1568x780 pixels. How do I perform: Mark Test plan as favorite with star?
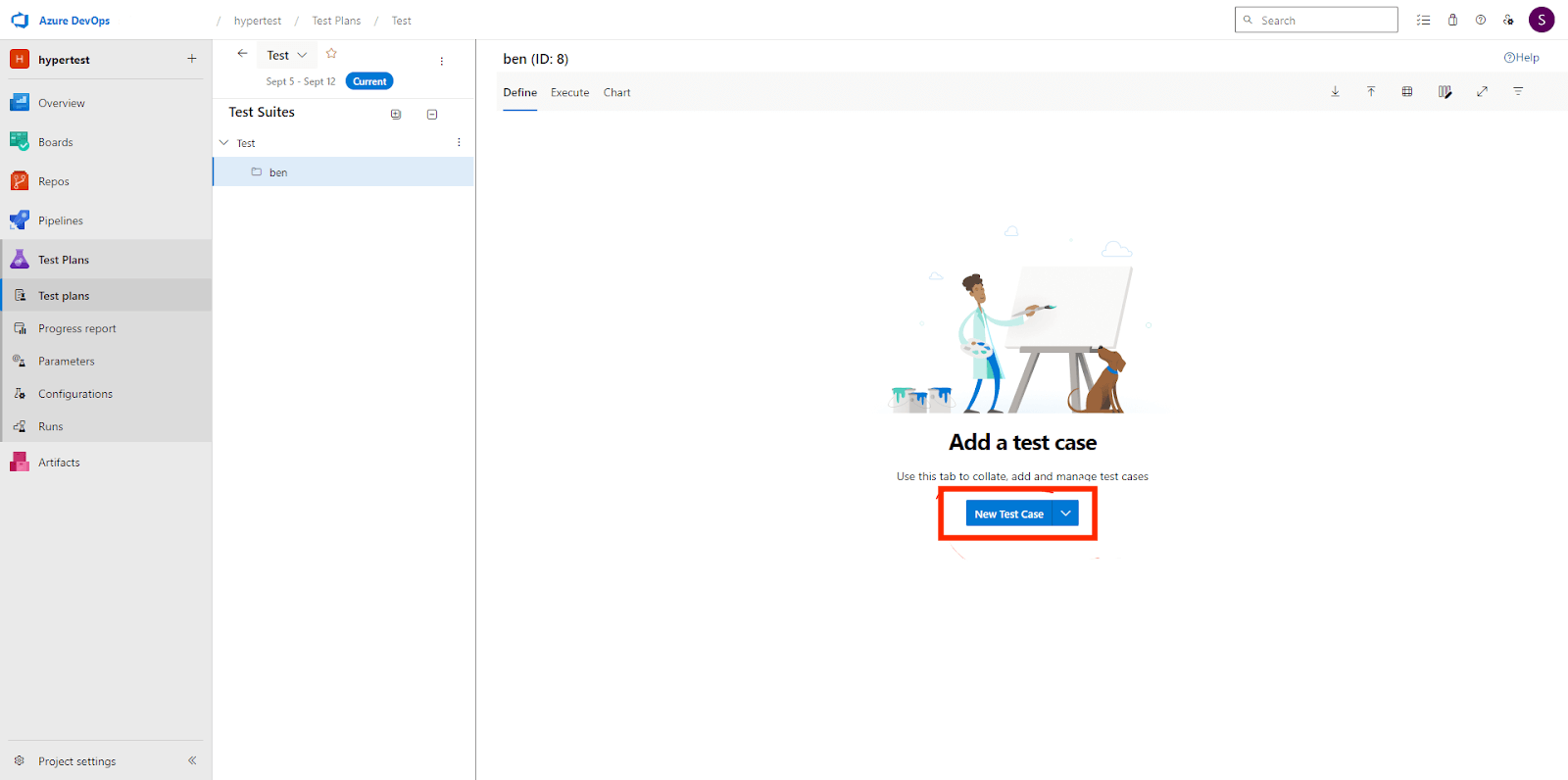pos(331,54)
